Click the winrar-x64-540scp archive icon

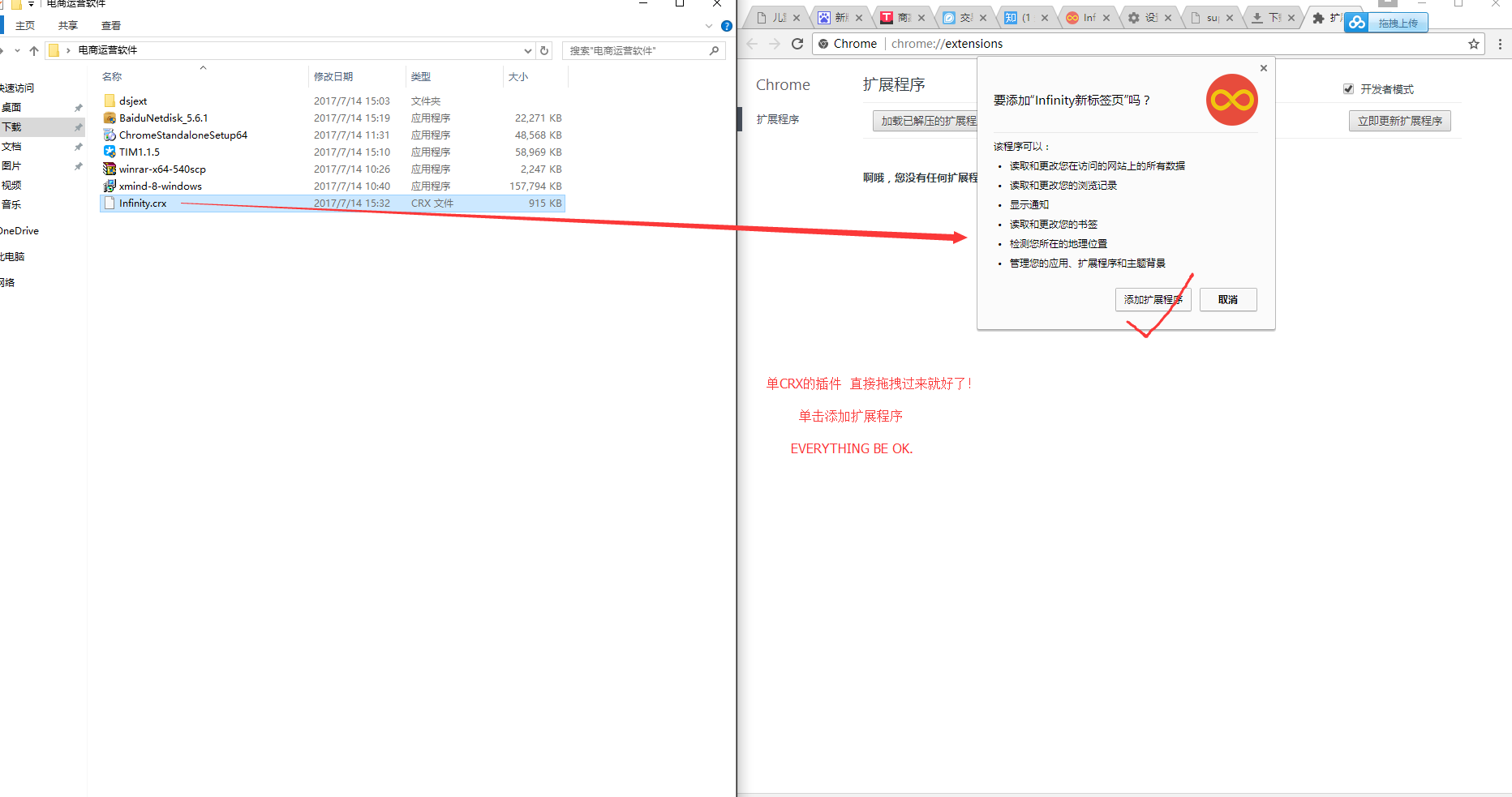point(110,169)
